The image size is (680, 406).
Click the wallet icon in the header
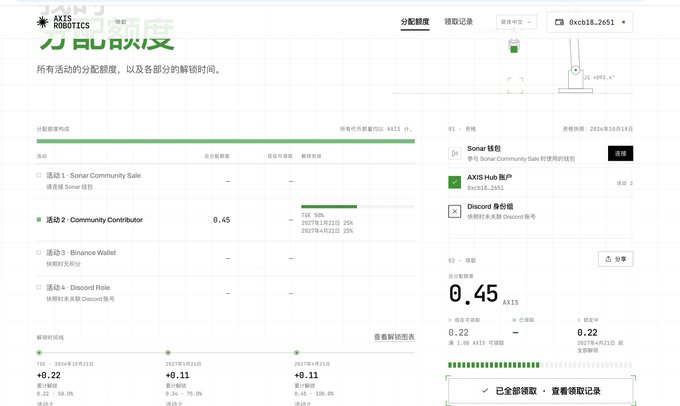tap(559, 22)
